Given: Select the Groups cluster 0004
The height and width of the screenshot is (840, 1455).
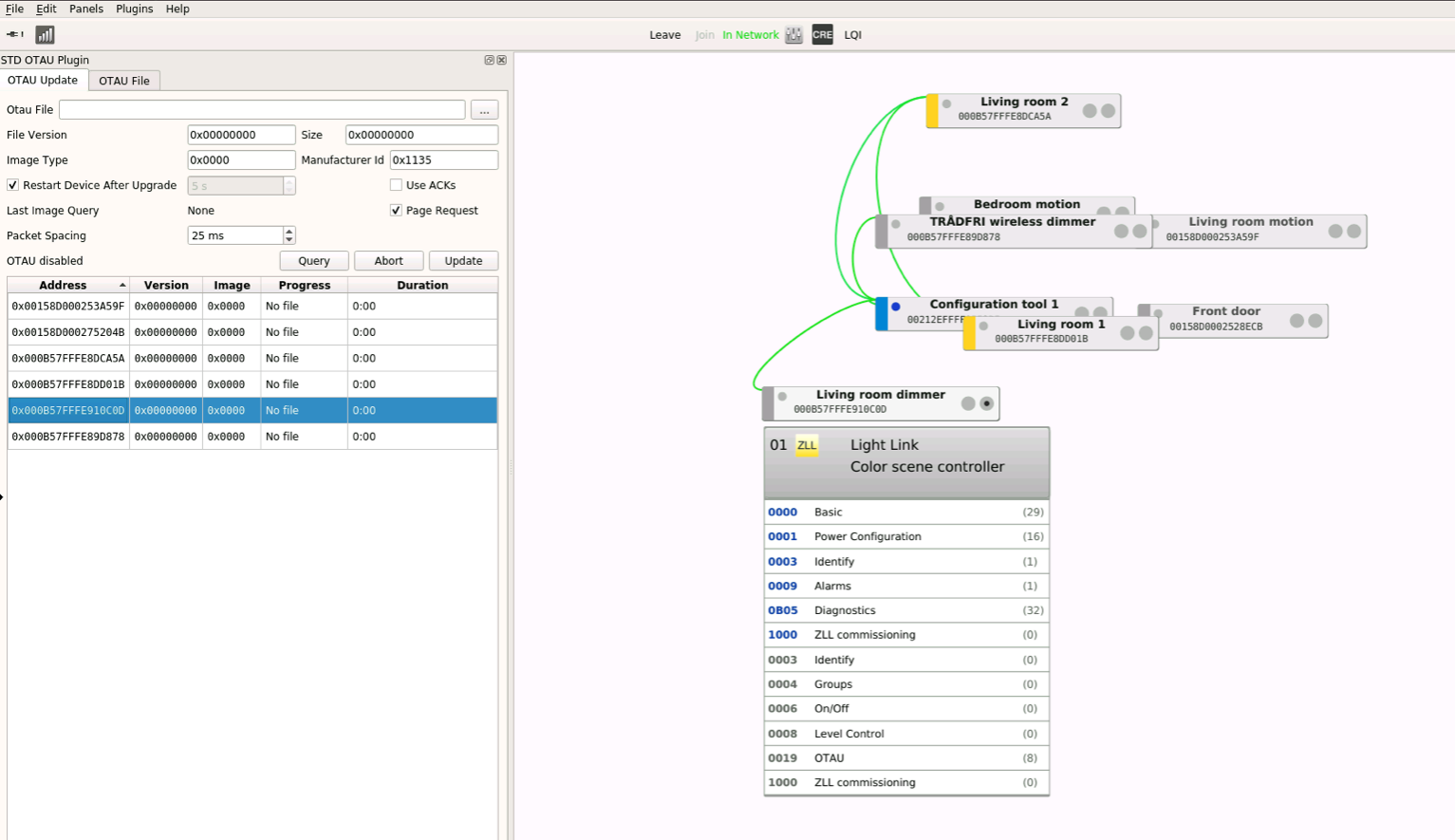Looking at the screenshot, I should pos(906,684).
